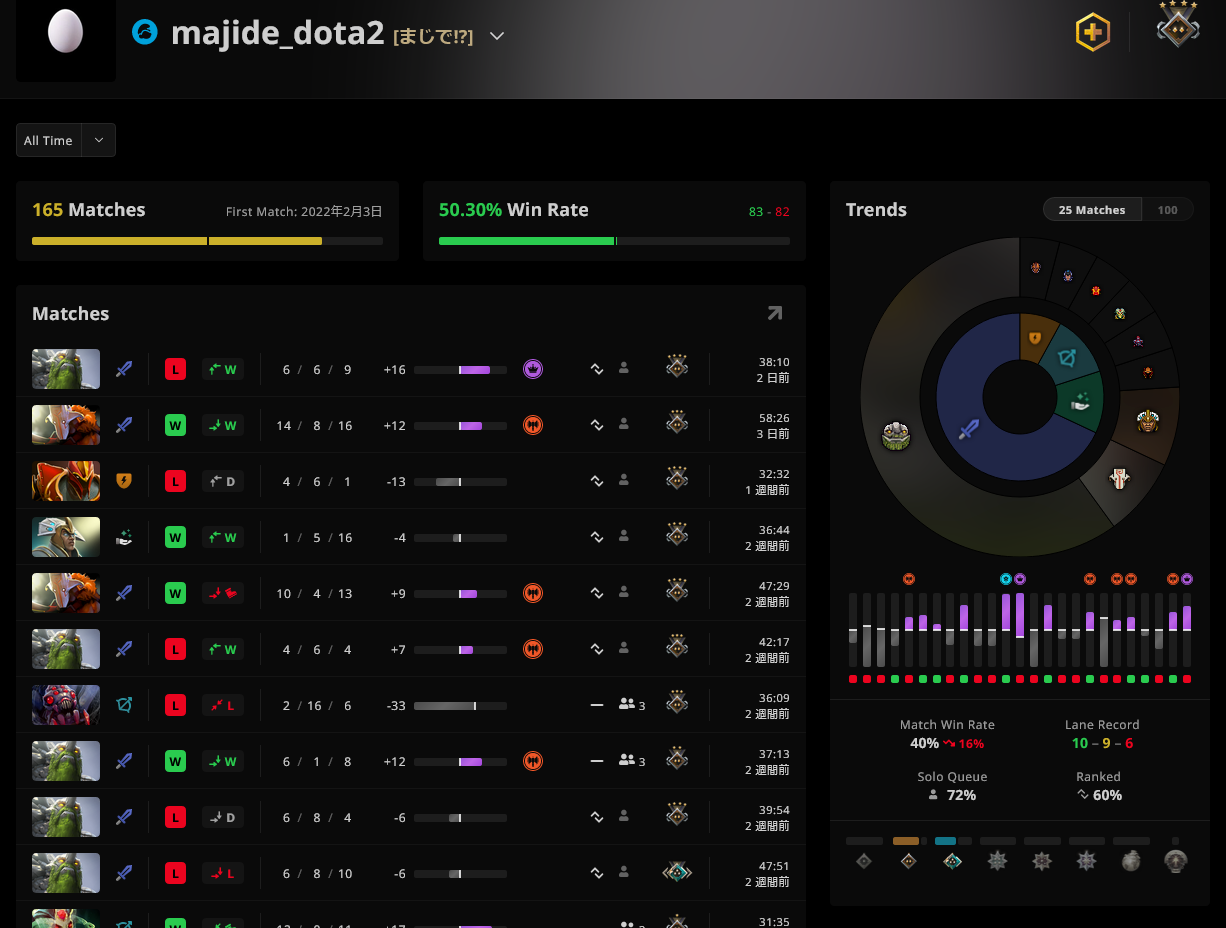The image size is (1226, 928).
Task: Select the sword role segment in the Trends donut
Action: (967, 429)
